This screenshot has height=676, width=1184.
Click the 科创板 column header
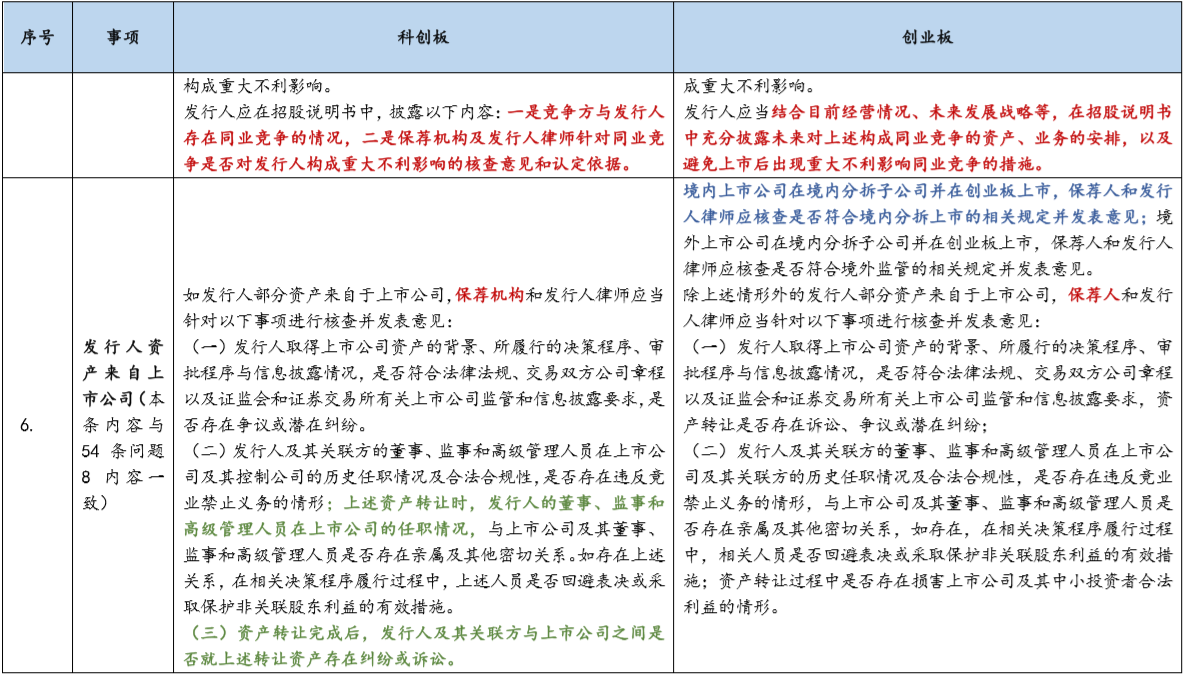click(423, 37)
